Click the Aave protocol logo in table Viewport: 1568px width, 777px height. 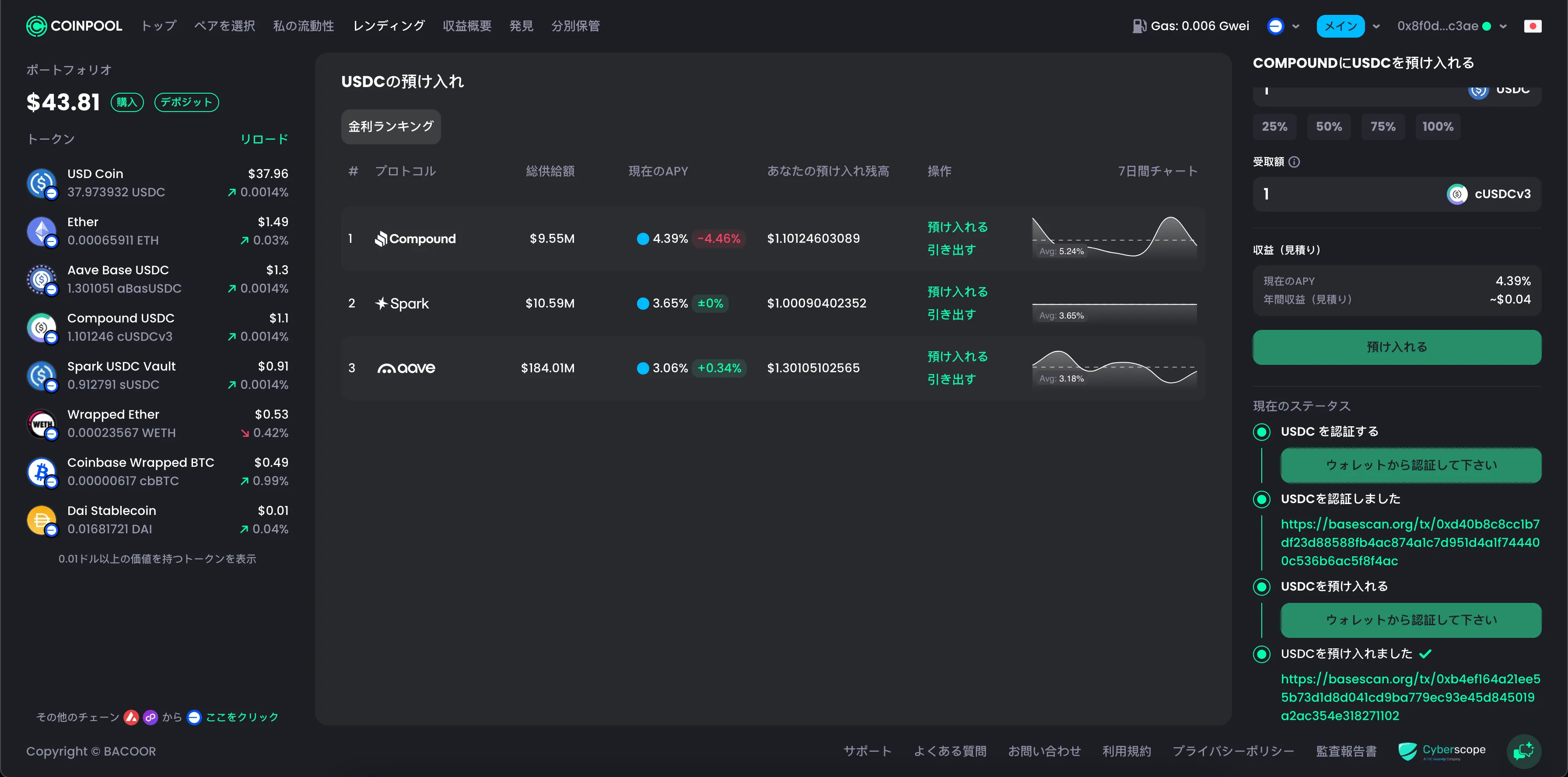[x=406, y=368]
